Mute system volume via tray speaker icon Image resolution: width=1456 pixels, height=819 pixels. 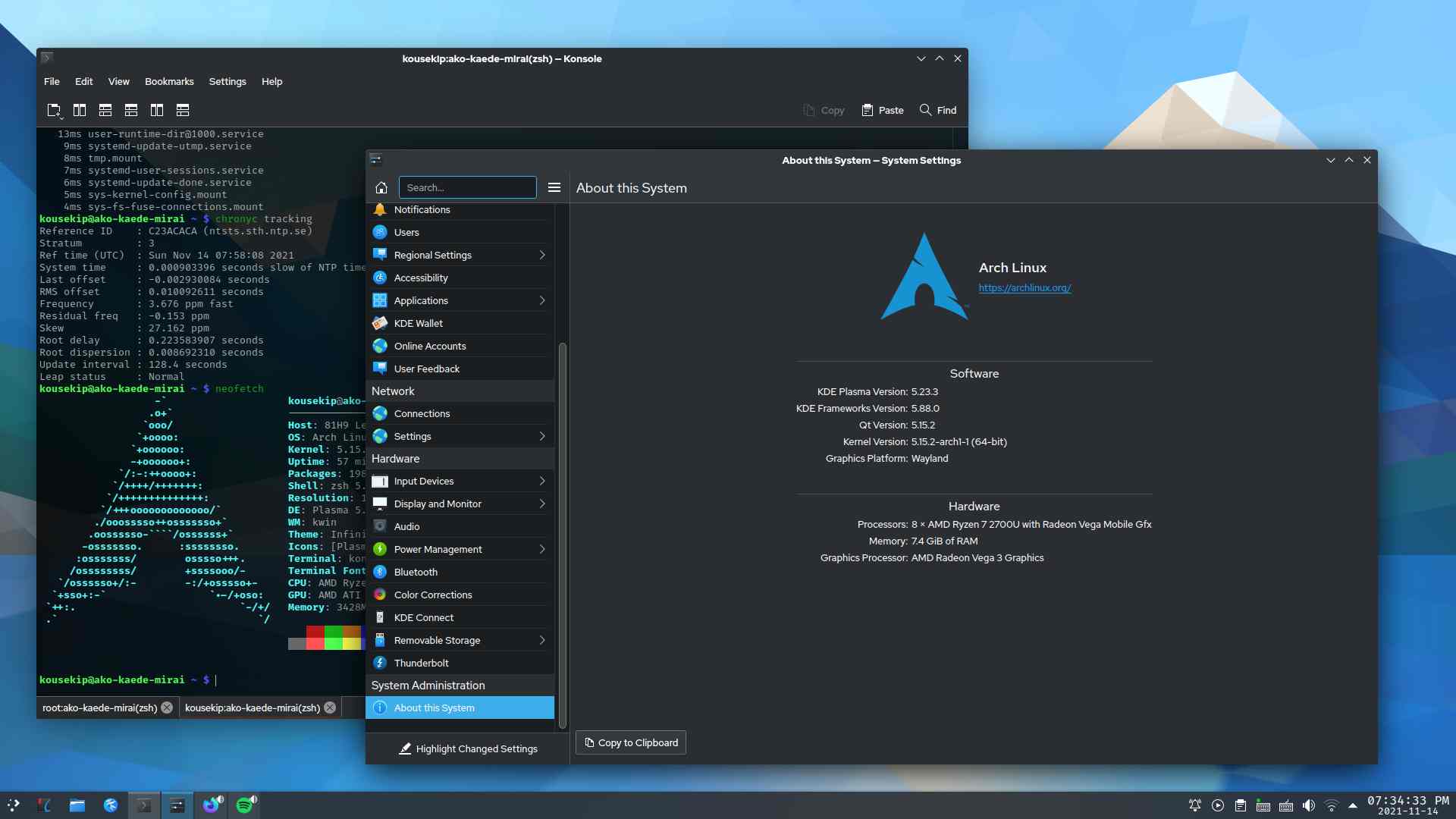(x=1308, y=805)
